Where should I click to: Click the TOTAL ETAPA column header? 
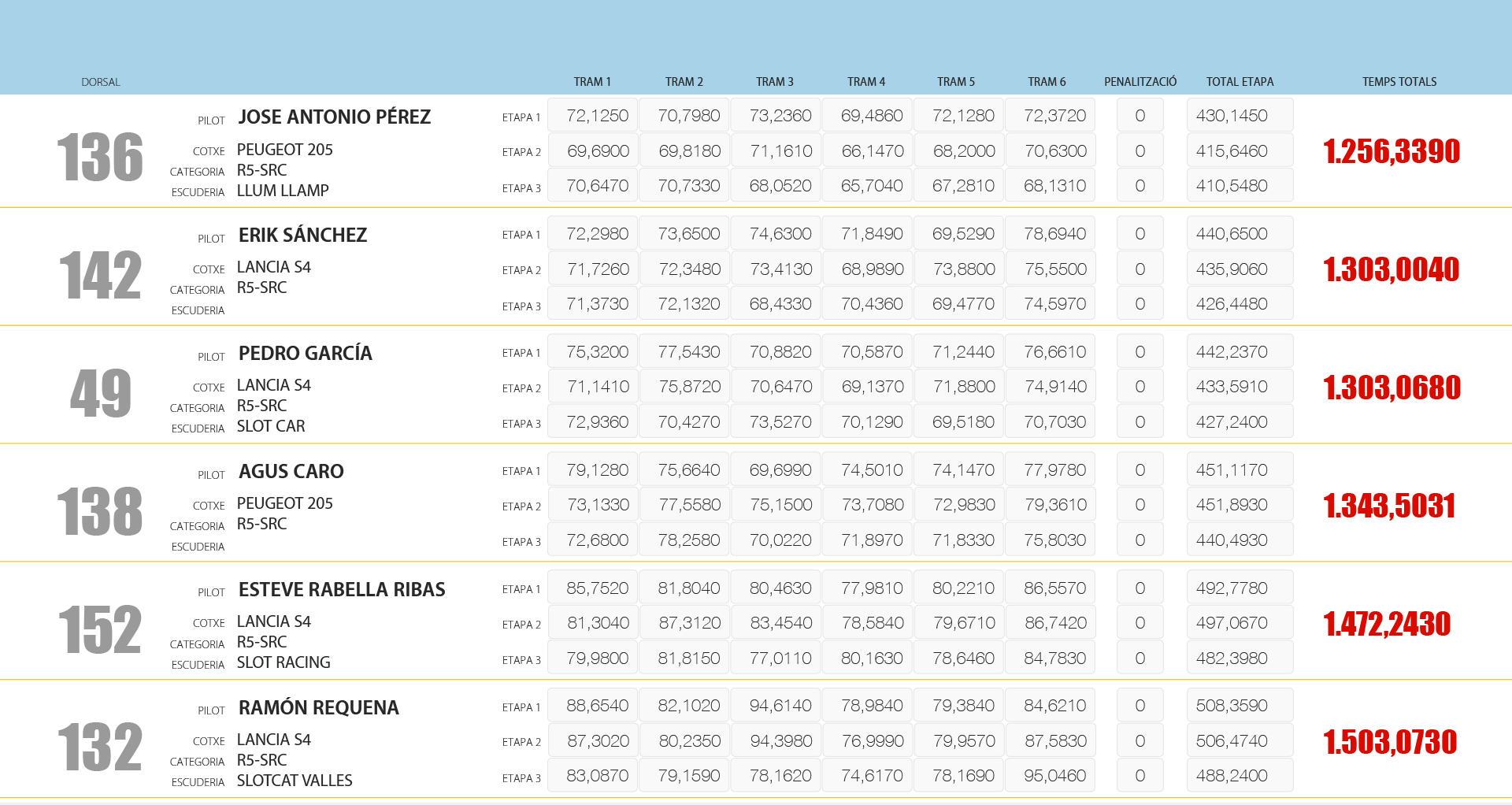1240,82
